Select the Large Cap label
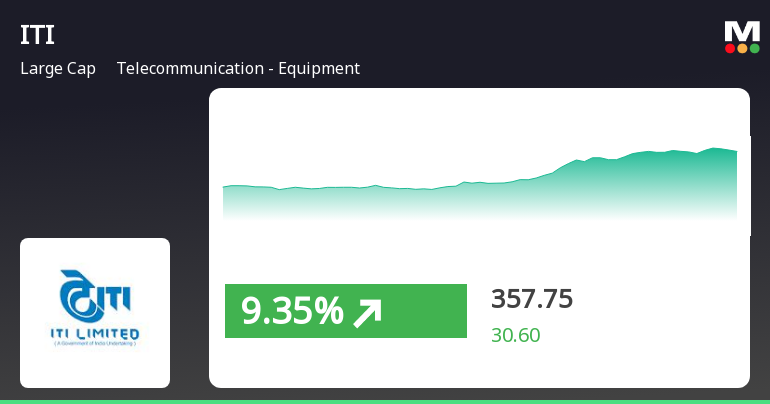The height and width of the screenshot is (404, 770). [x=58, y=69]
